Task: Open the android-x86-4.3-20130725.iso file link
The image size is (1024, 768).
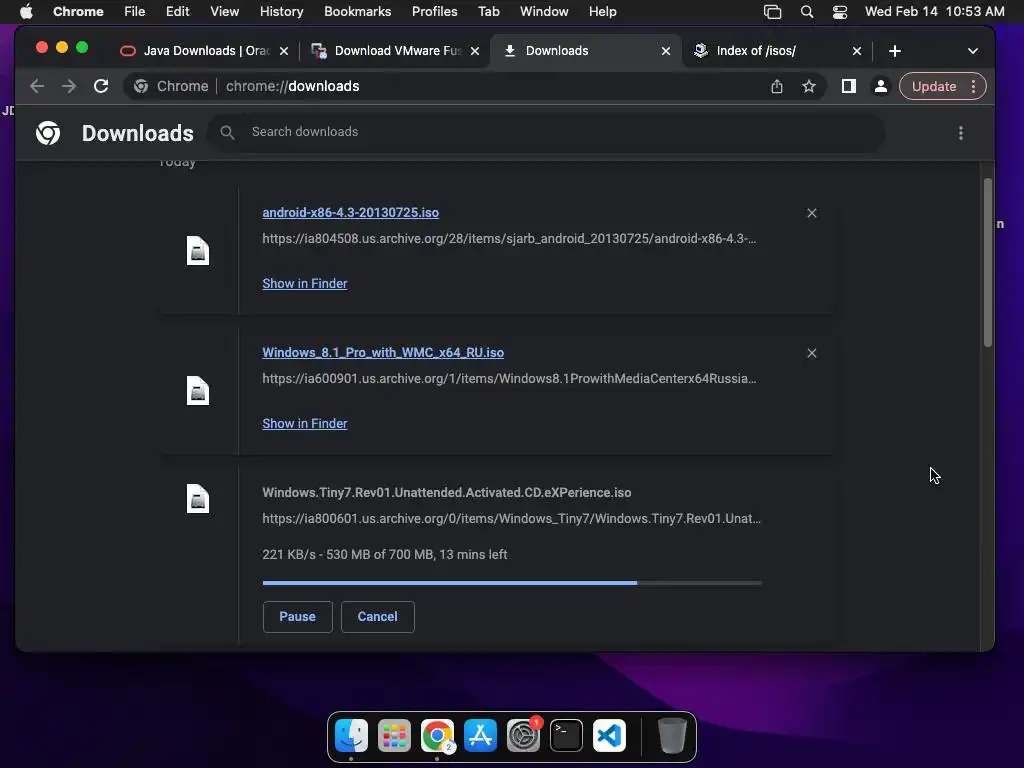Action: coord(351,213)
